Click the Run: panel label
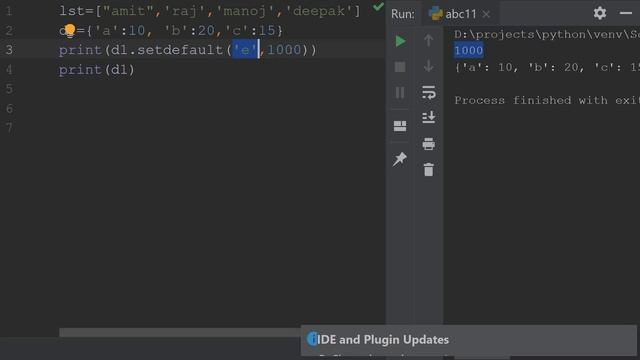The image size is (640, 360). pyautogui.click(x=402, y=14)
